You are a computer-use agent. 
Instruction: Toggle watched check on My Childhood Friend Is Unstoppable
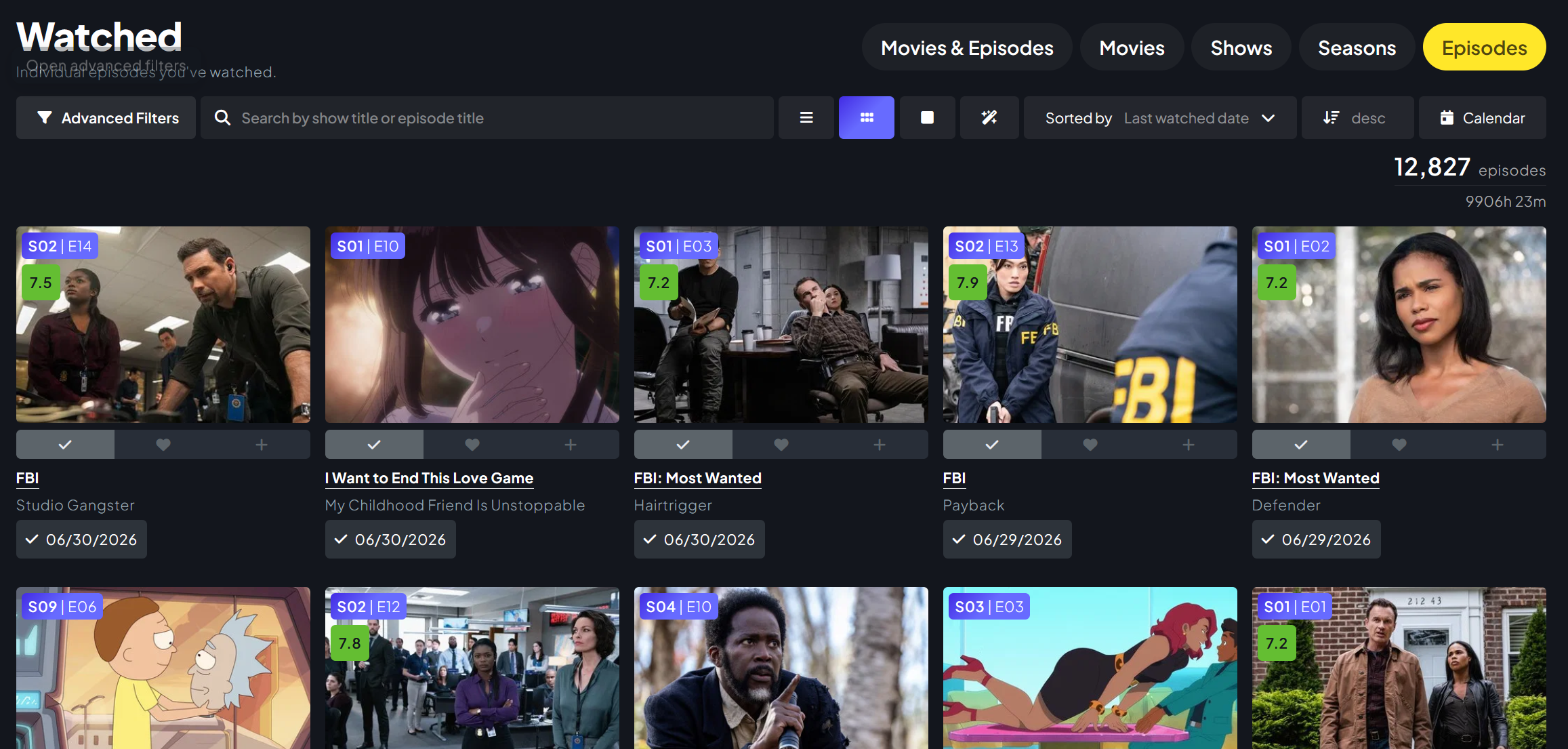pos(374,445)
